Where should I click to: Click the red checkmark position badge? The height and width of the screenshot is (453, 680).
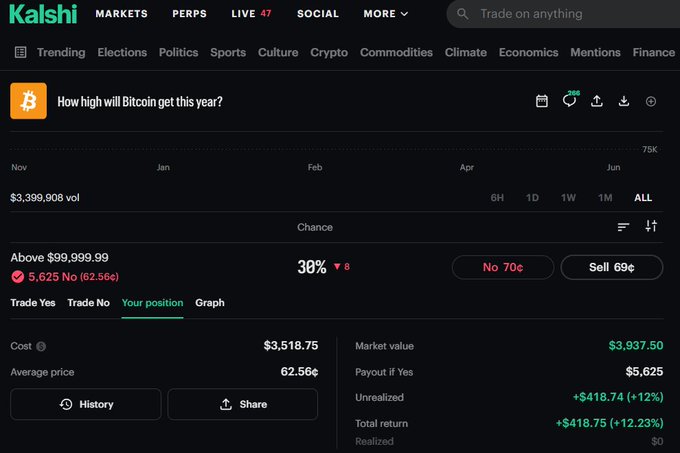pyautogui.click(x=18, y=277)
